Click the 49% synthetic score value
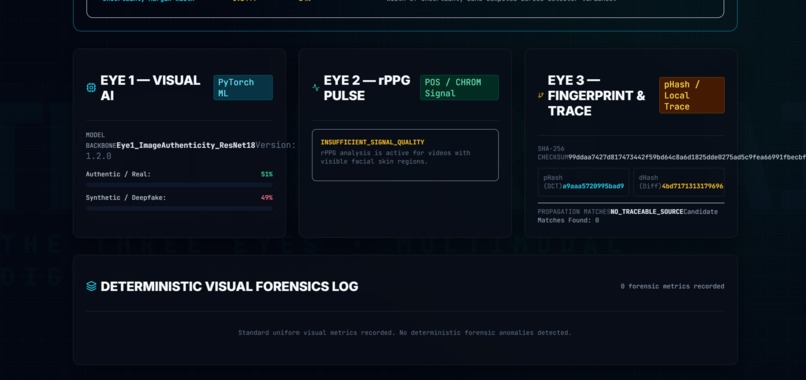 click(x=267, y=197)
